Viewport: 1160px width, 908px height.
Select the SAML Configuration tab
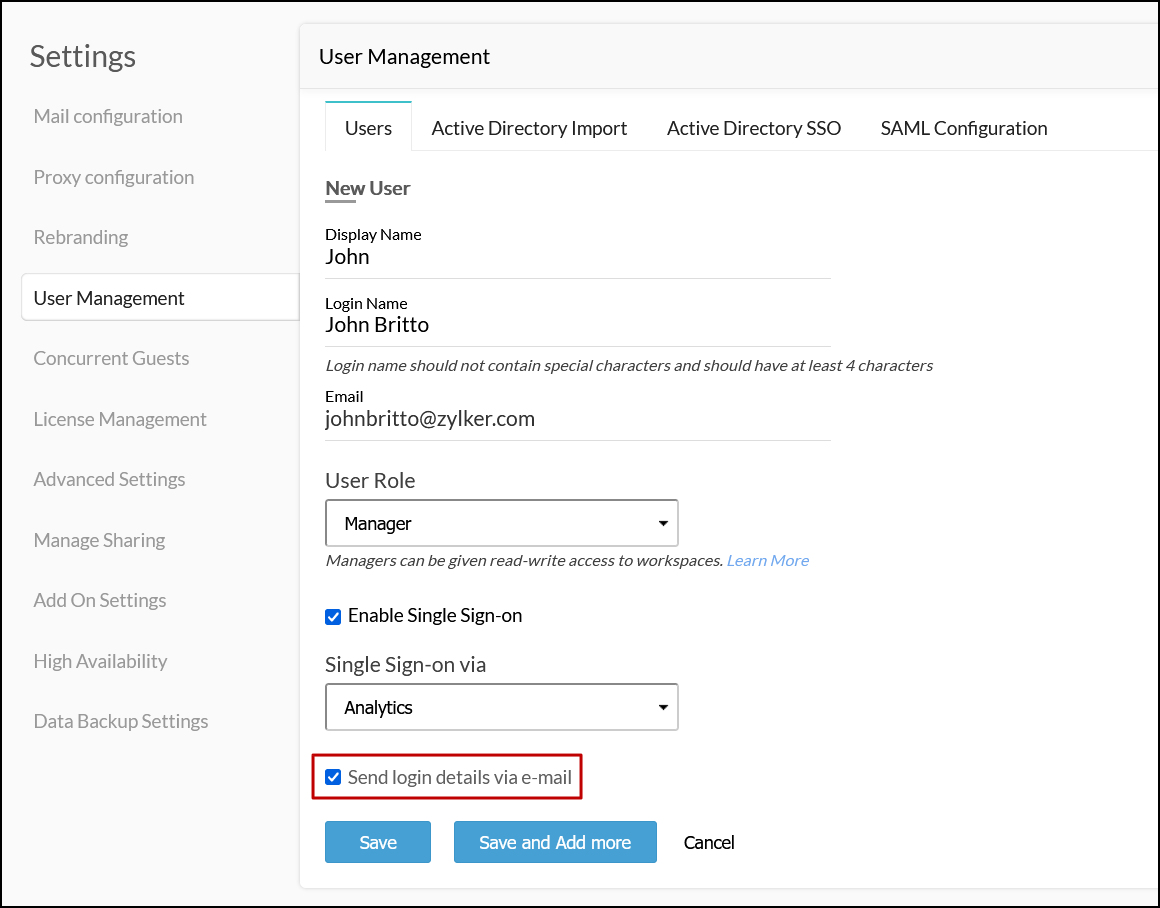point(964,128)
